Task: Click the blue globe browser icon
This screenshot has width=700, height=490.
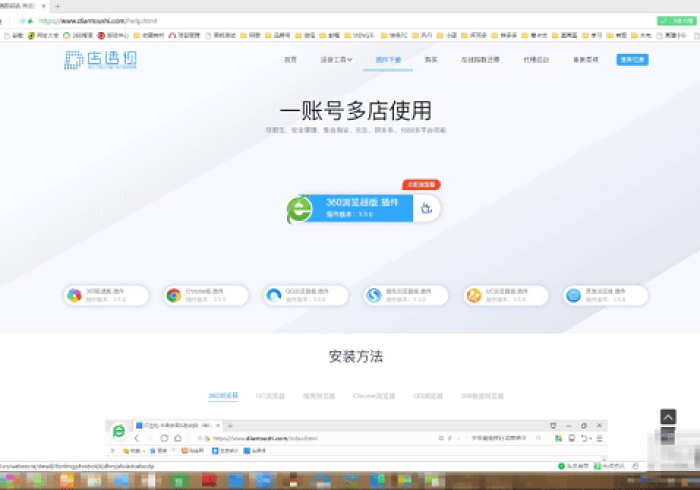Action: tap(573, 295)
